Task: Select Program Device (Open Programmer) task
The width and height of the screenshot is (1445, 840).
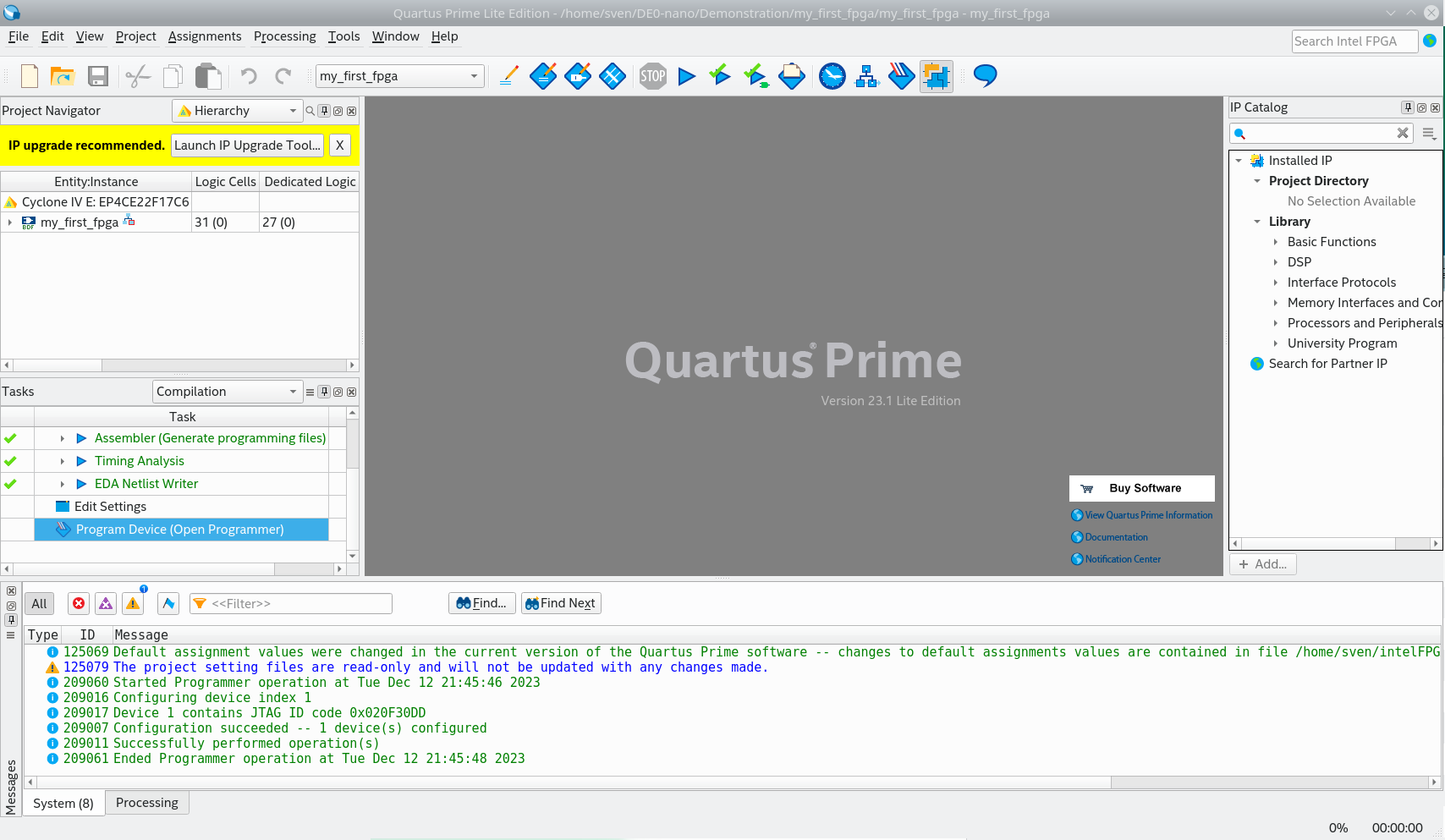Action: coord(181,530)
